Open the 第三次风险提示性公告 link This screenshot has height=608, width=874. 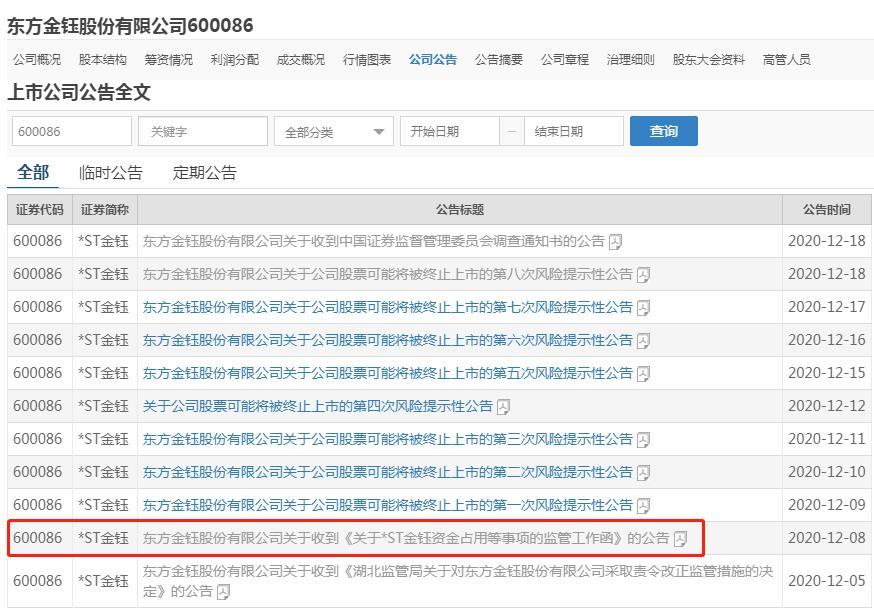387,439
